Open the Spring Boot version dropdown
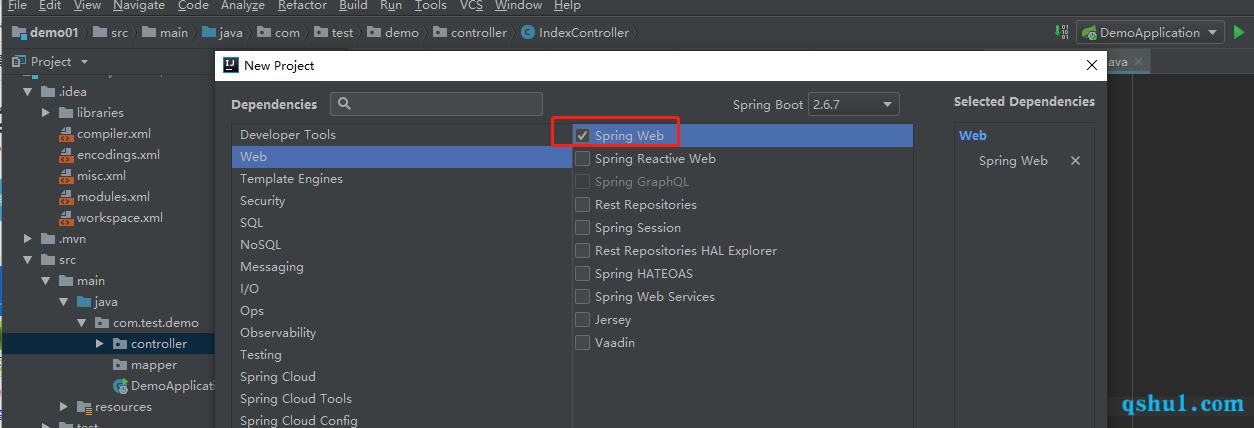 [x=853, y=104]
